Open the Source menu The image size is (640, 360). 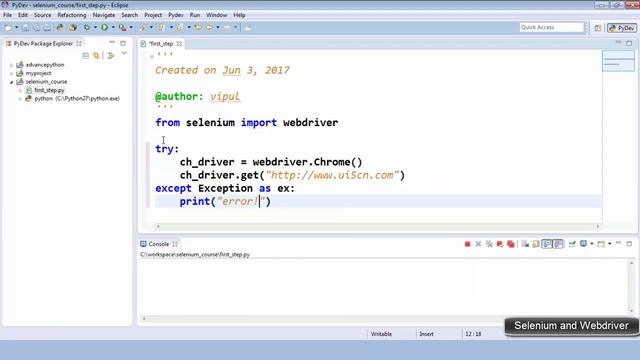(42, 15)
